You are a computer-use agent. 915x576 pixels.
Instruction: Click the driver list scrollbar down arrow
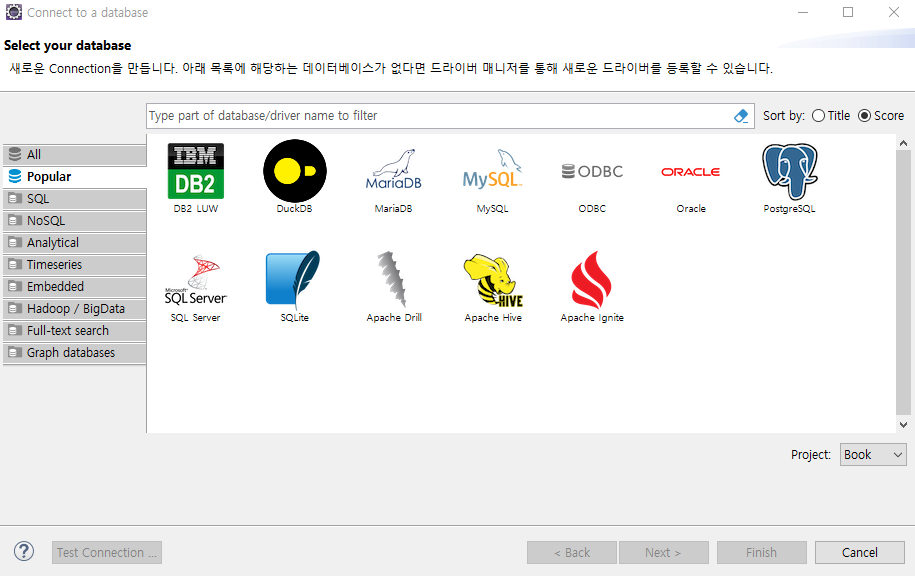click(x=903, y=425)
